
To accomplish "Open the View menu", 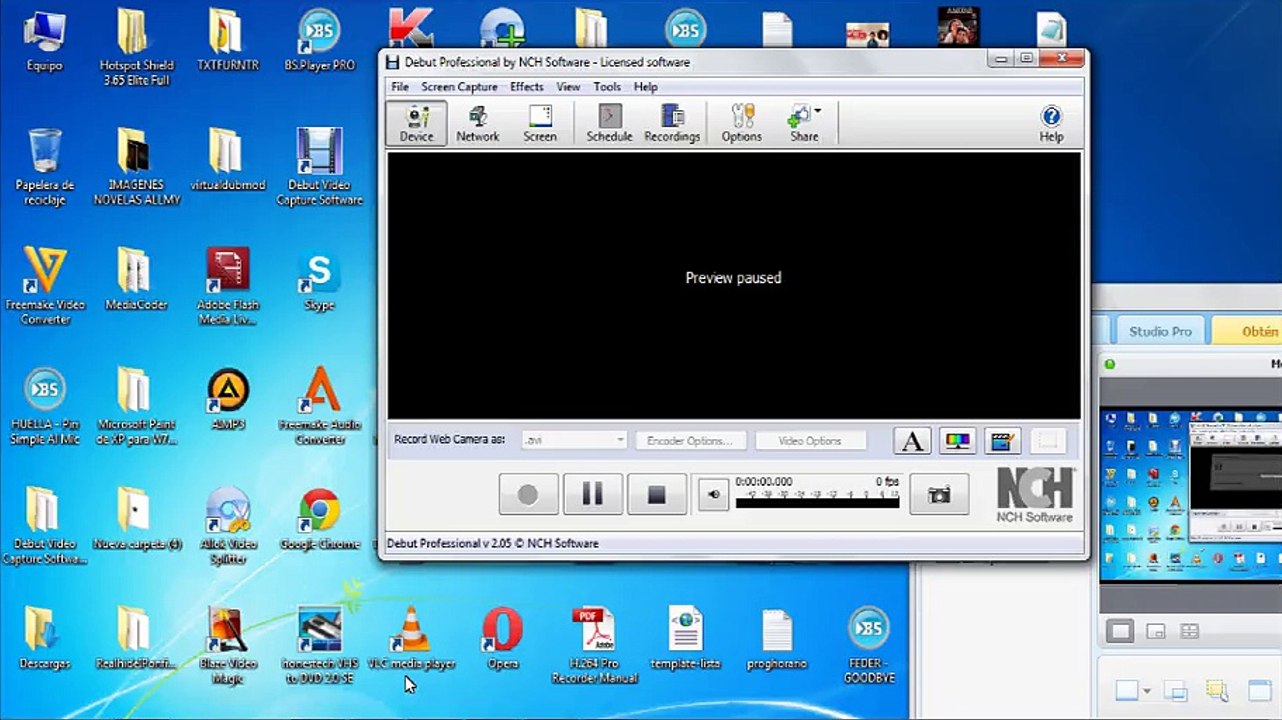I will [x=568, y=87].
